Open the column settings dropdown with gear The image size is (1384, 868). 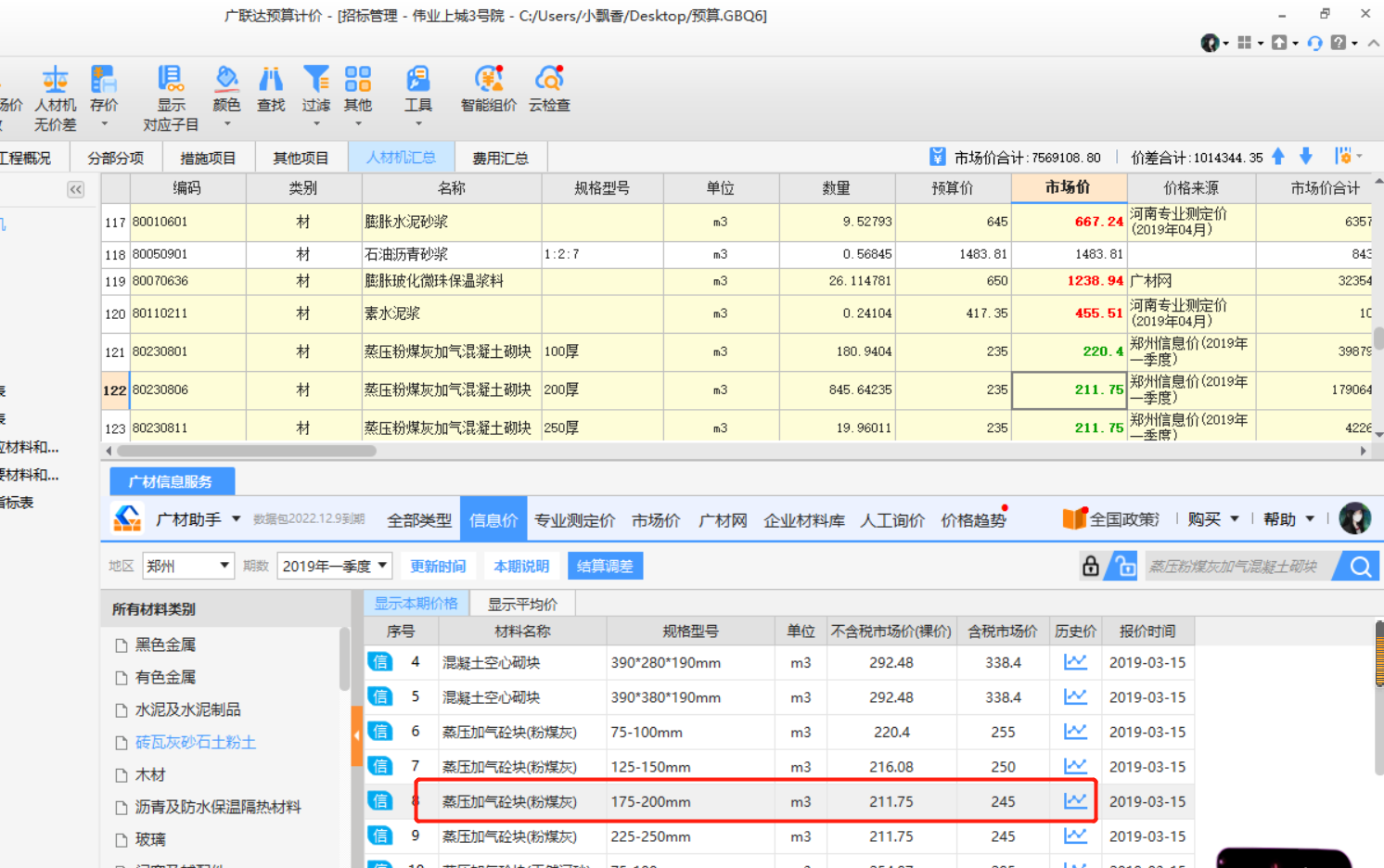click(1348, 157)
